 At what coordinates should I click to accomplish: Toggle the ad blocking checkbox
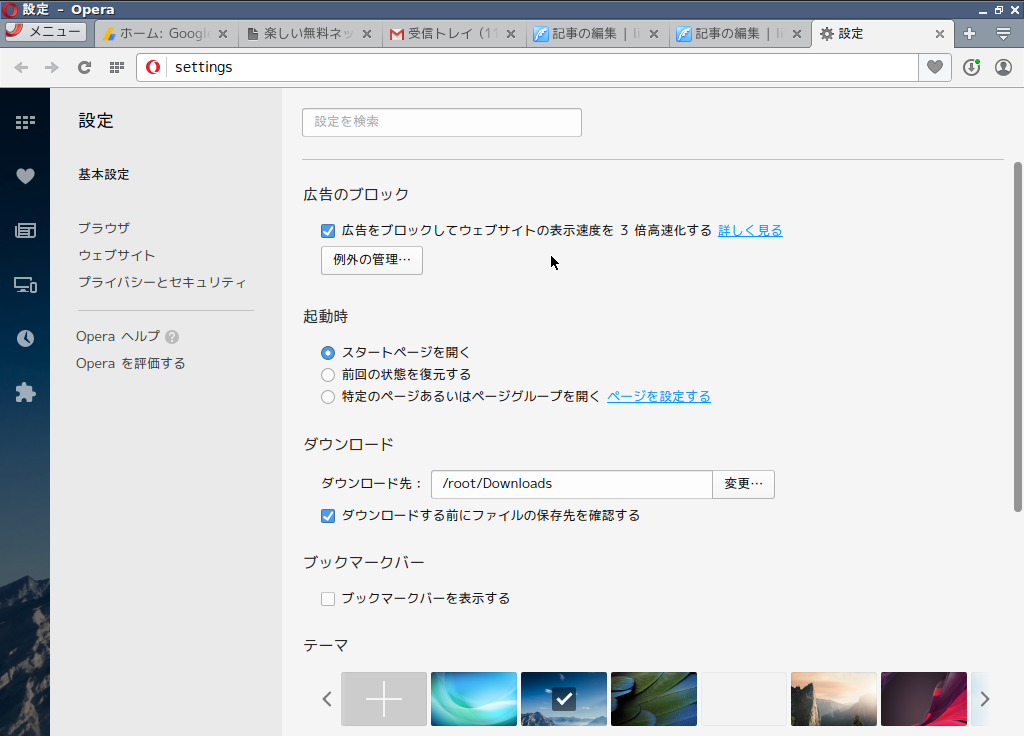coord(328,231)
